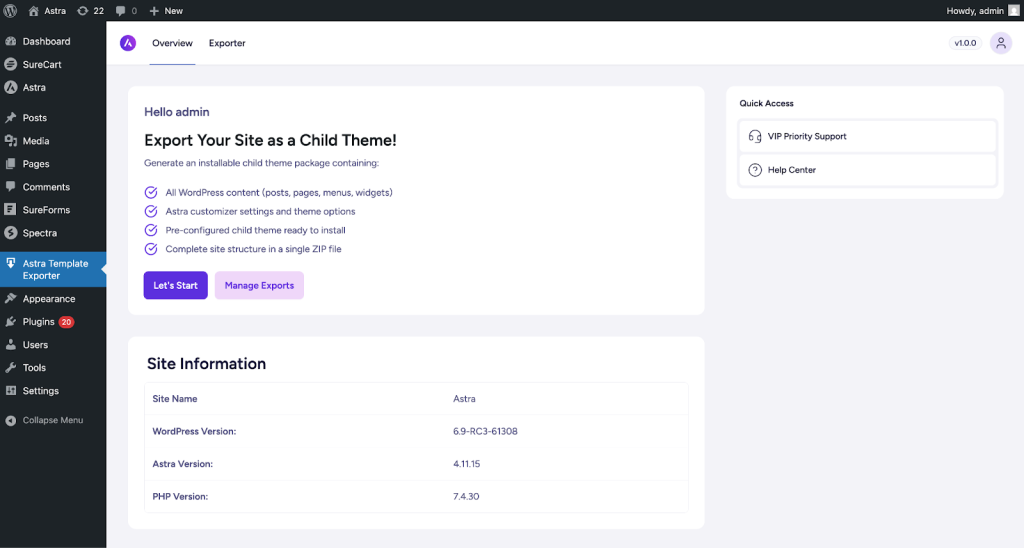The width and height of the screenshot is (1024, 548).
Task: Click the admin avatar in top right
Action: 1013,10
